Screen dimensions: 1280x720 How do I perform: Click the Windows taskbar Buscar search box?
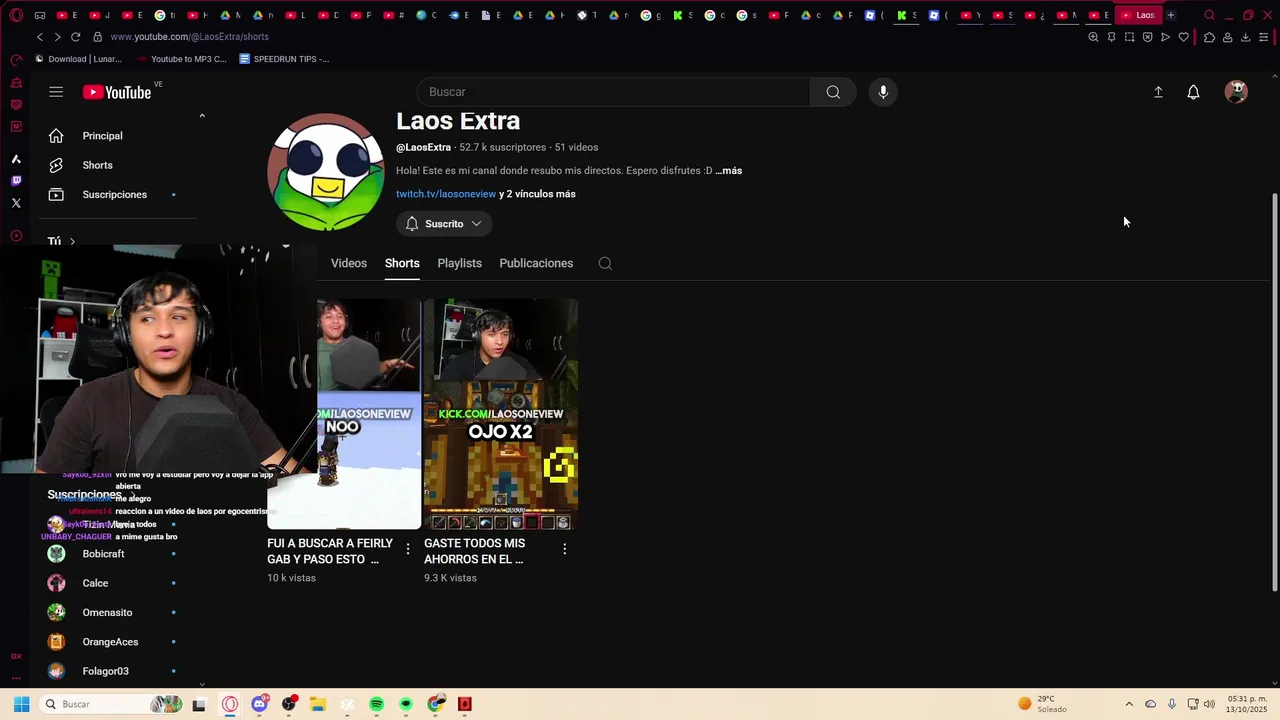(112, 704)
